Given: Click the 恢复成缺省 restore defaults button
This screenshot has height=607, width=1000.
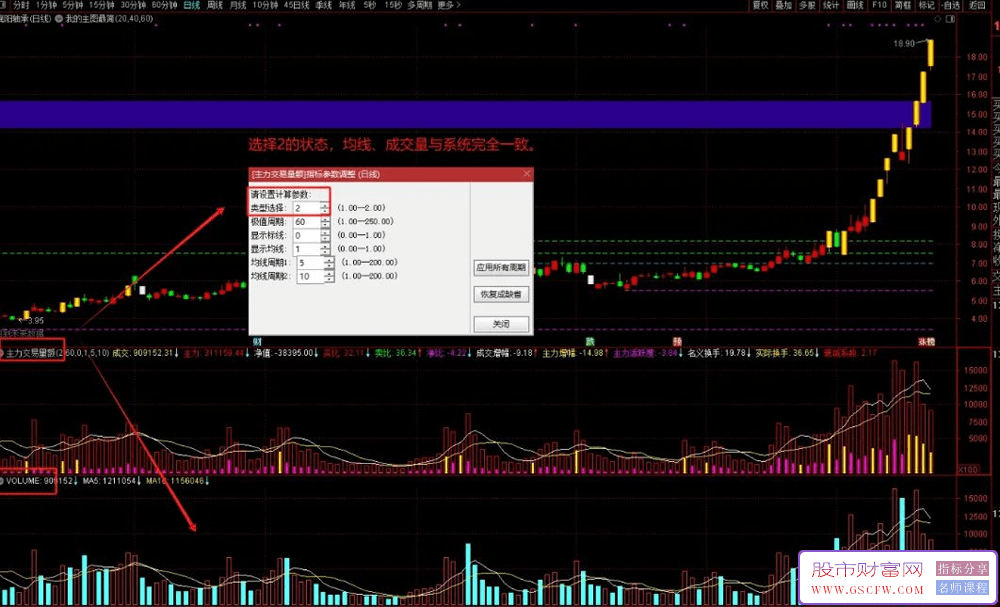Looking at the screenshot, I should [x=501, y=295].
